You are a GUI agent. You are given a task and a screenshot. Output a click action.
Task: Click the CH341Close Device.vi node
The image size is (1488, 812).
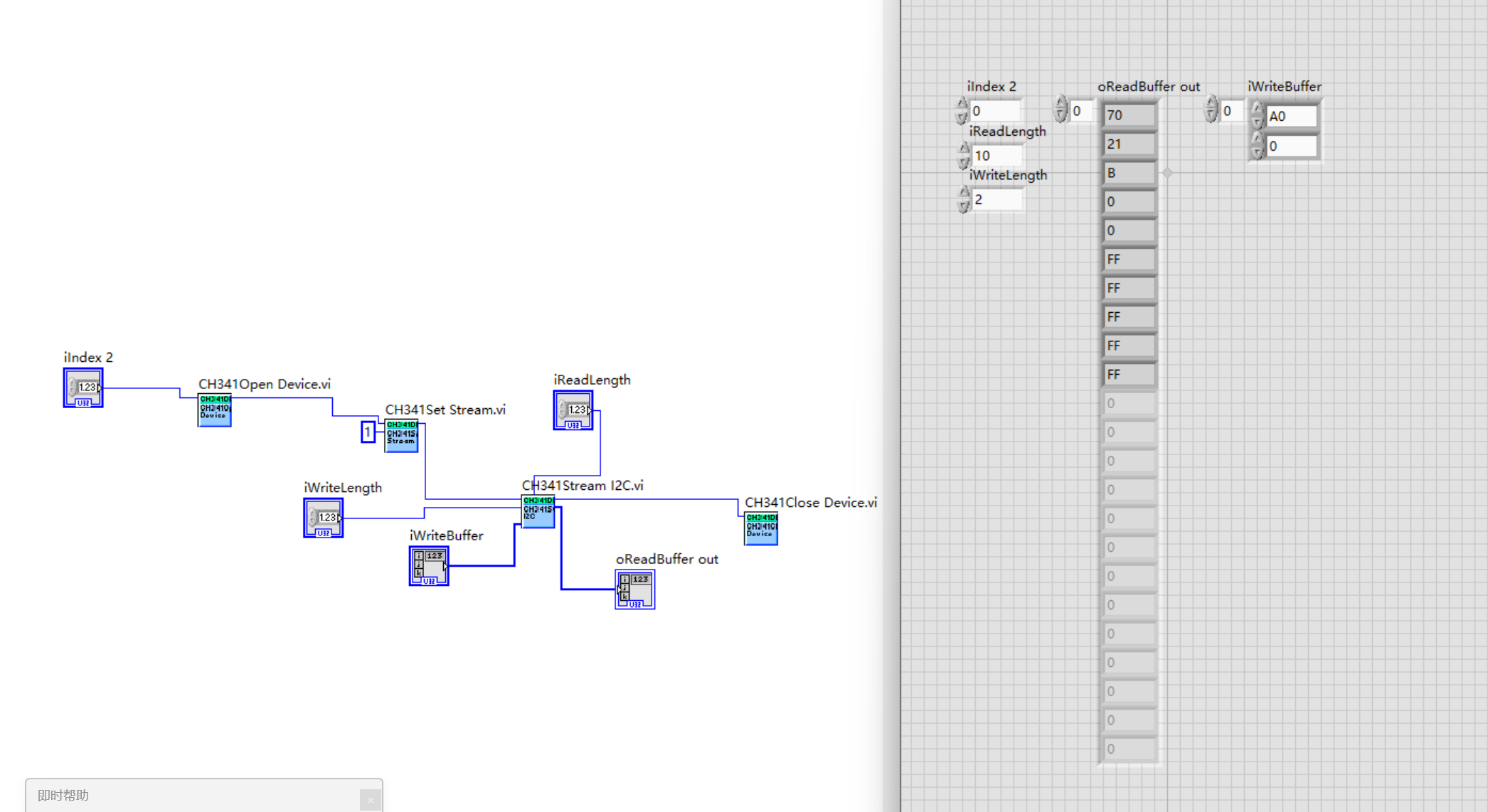761,529
